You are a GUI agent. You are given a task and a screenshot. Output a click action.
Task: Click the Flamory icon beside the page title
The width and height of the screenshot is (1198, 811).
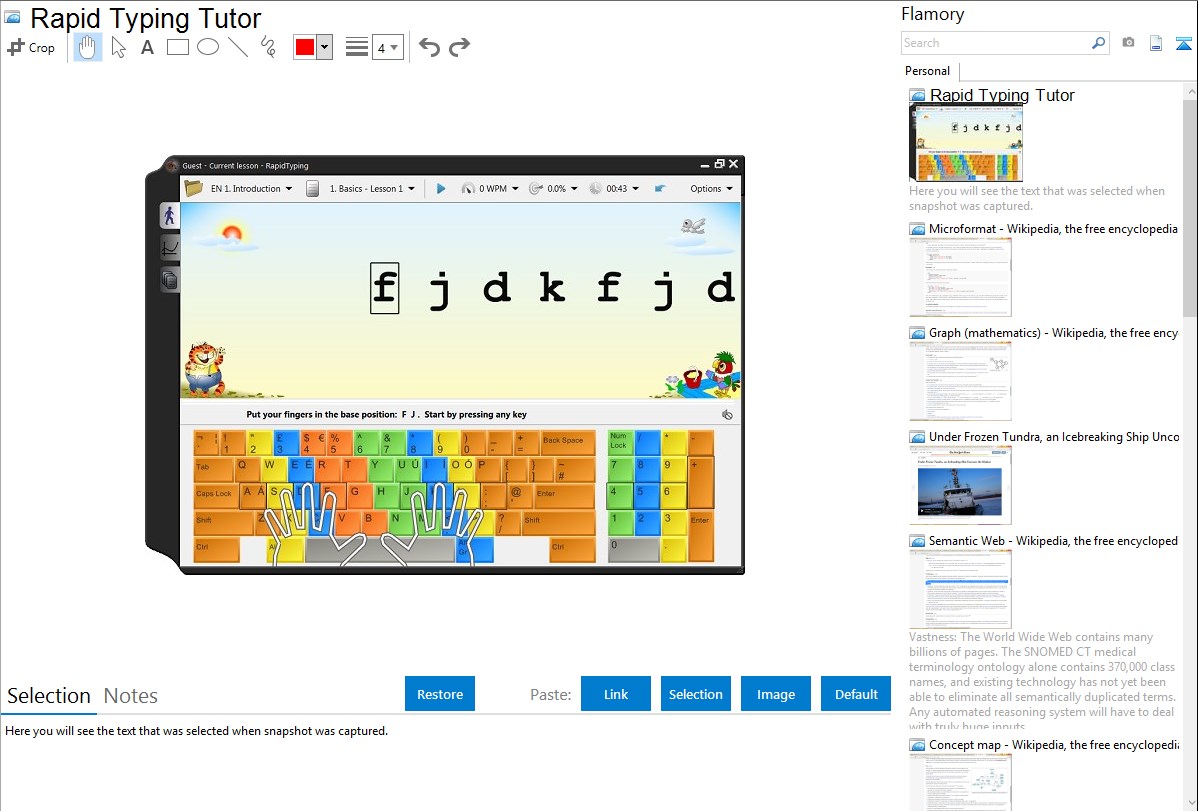click(13, 18)
